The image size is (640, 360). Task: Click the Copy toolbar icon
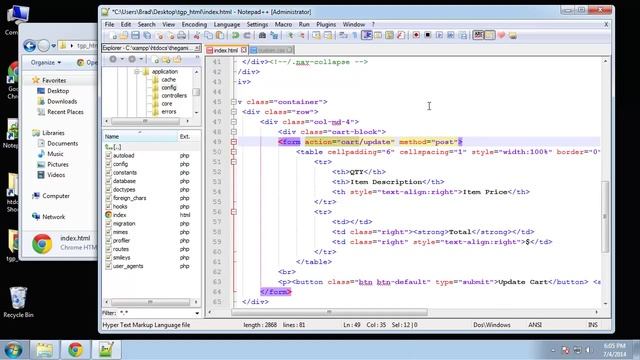click(209, 36)
